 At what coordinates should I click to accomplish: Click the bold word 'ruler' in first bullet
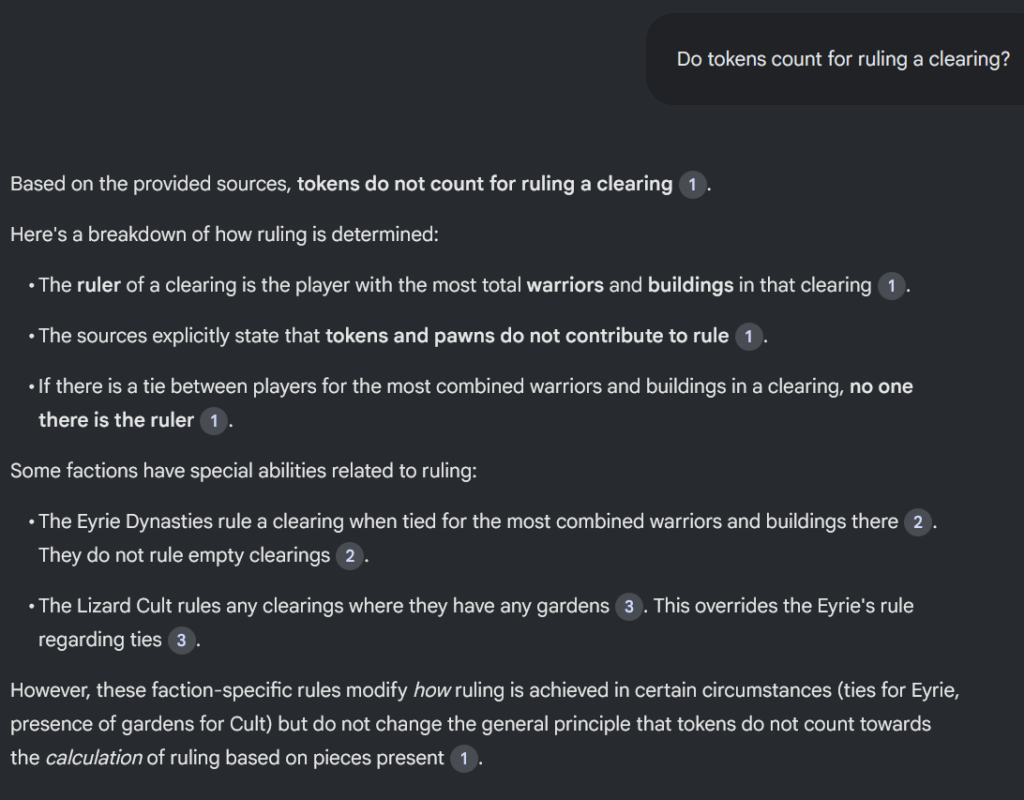(x=99, y=285)
